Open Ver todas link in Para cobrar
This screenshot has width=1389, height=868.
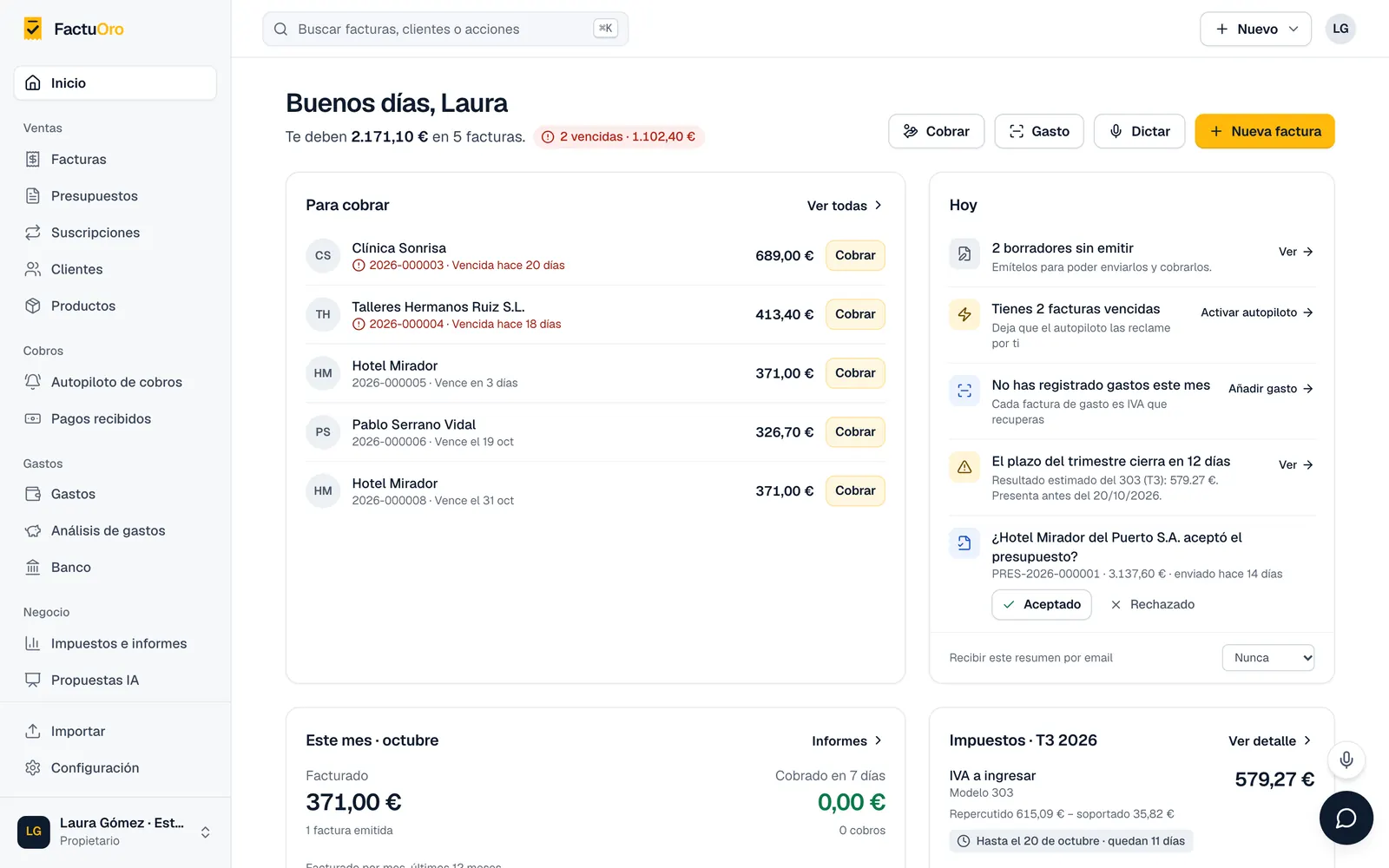click(x=845, y=206)
